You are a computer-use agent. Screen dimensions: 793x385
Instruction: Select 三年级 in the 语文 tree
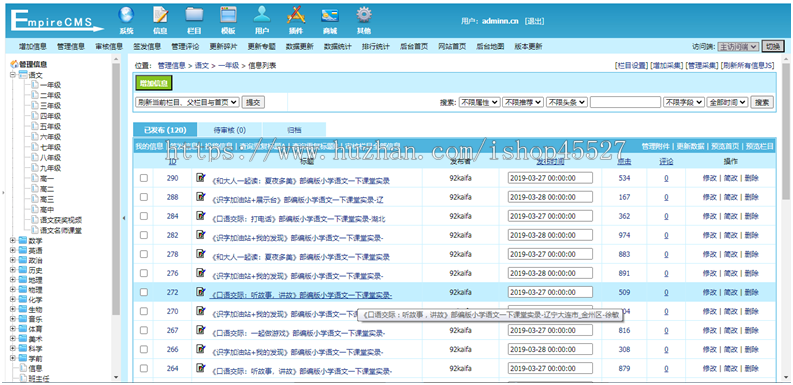pos(51,106)
